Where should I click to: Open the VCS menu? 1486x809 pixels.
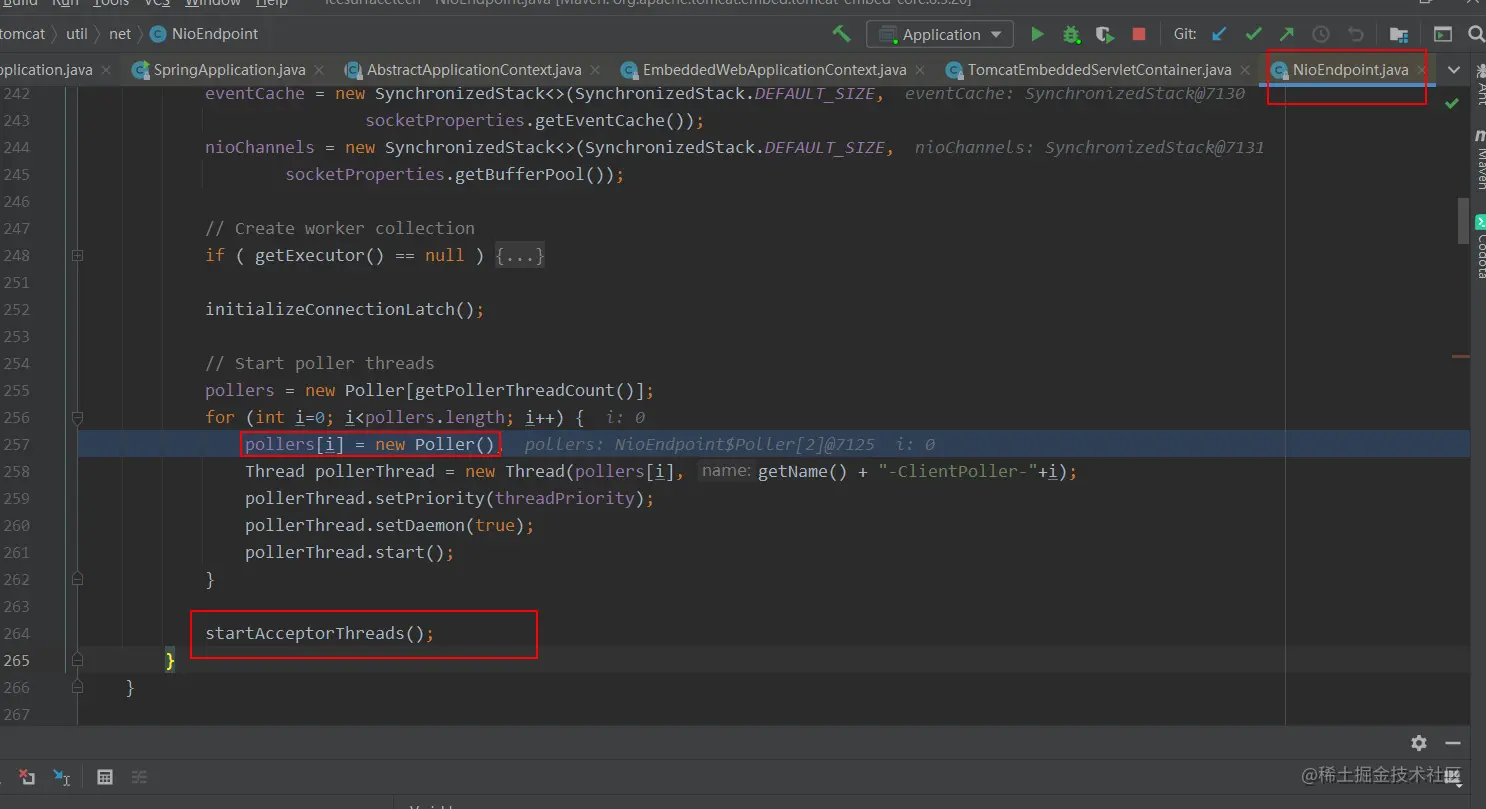coord(157,4)
